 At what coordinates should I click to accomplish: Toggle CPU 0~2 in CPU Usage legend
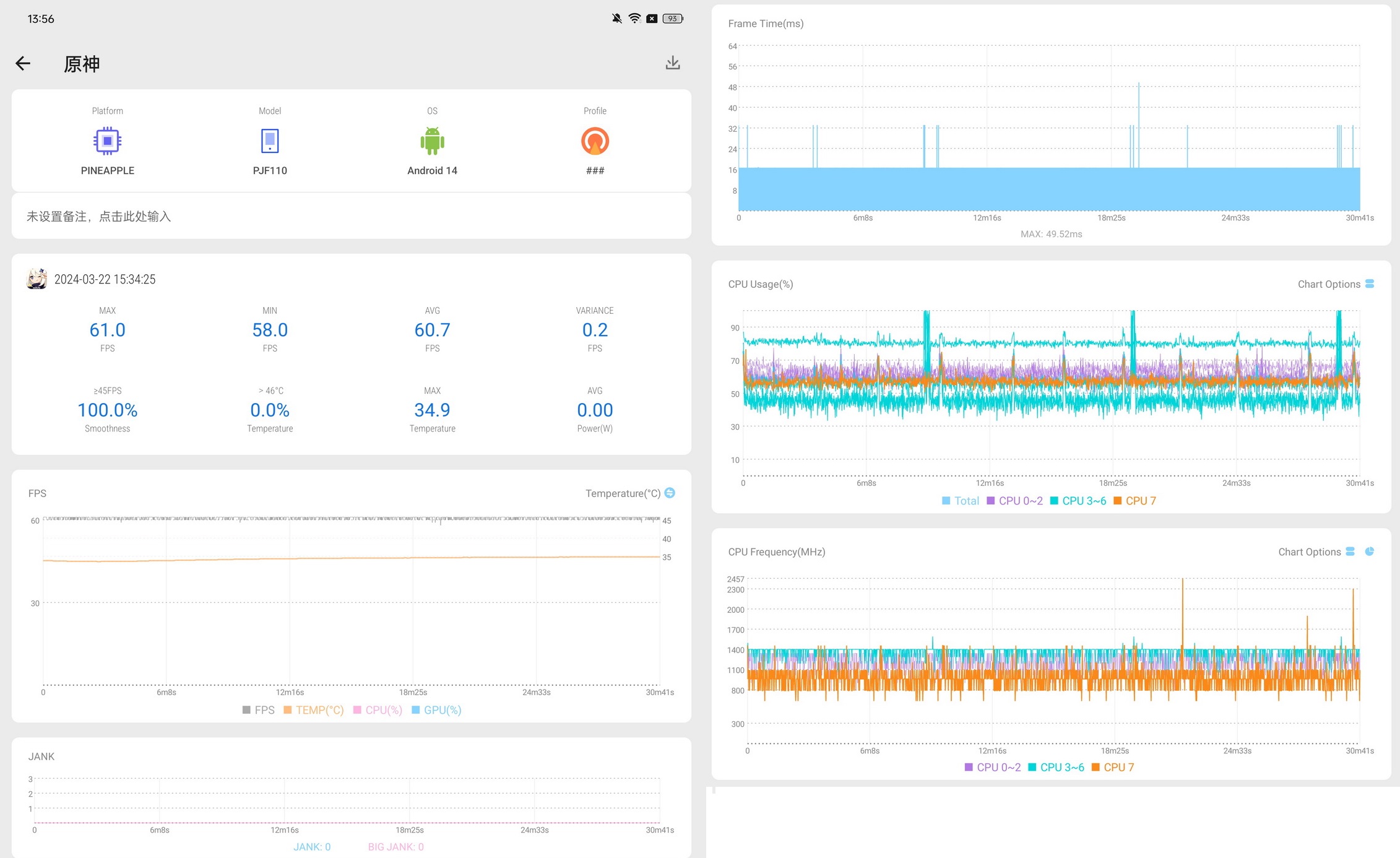1014,500
